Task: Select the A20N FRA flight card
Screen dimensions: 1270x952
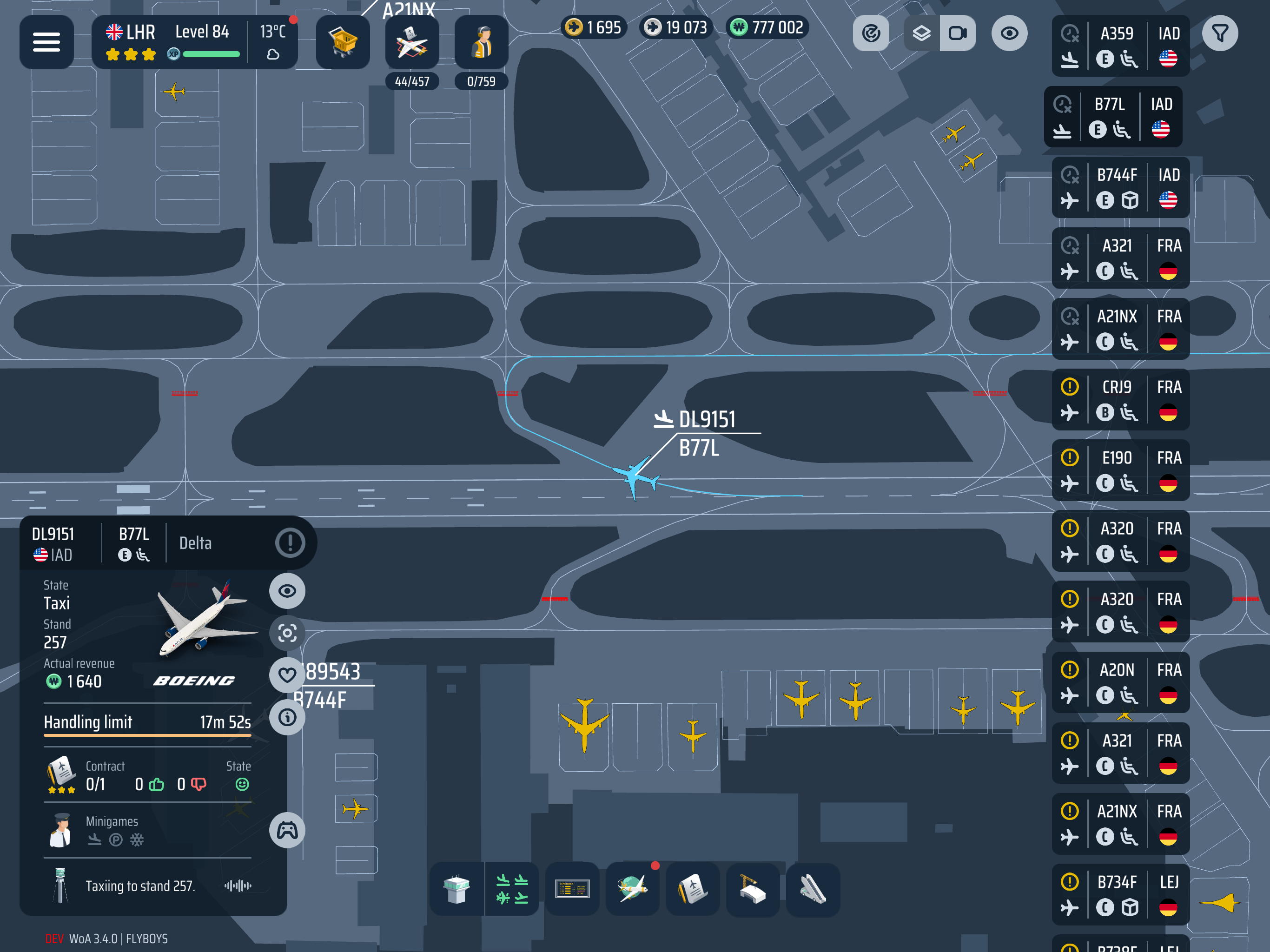Action: (1120, 682)
